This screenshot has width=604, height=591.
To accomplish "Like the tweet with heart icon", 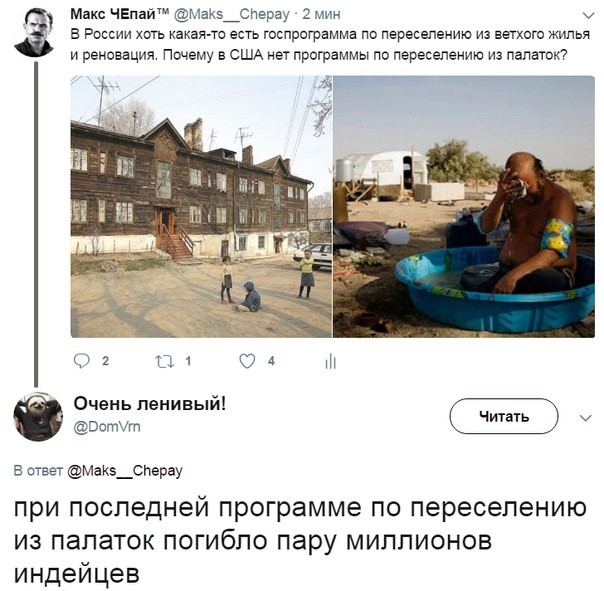I will 247,361.
